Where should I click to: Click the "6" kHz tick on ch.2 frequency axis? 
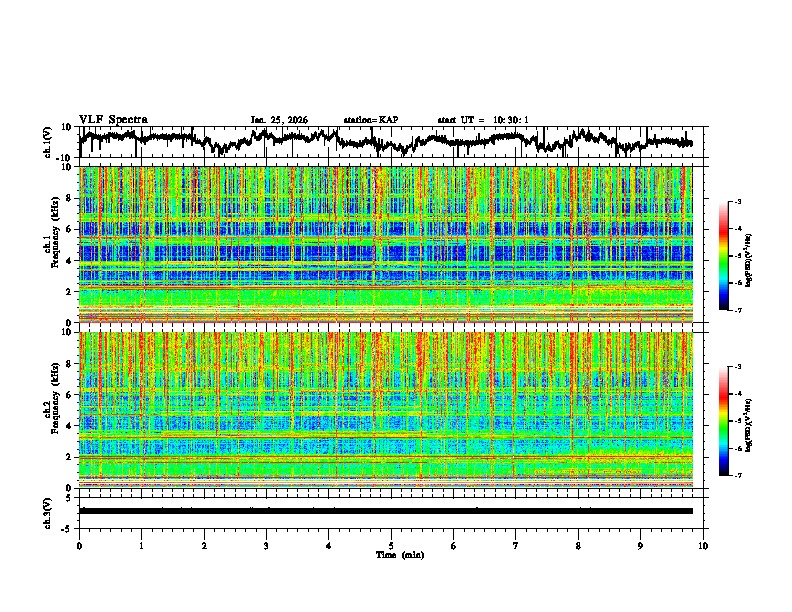70,395
